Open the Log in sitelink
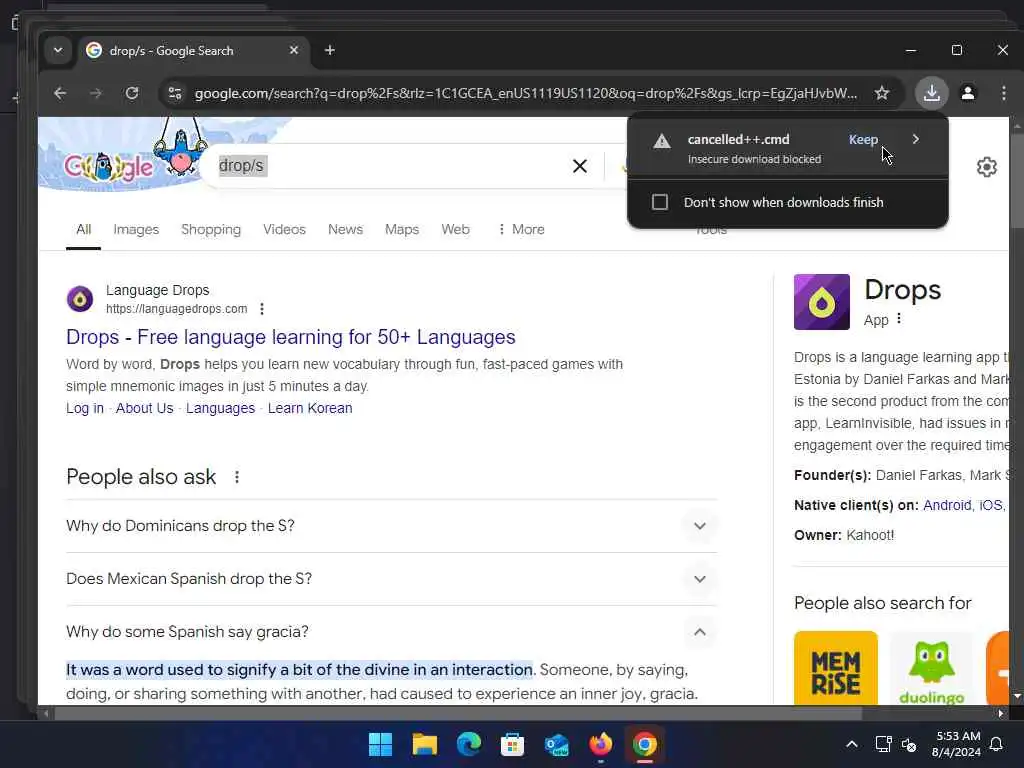Image resolution: width=1024 pixels, height=768 pixels. pos(85,408)
